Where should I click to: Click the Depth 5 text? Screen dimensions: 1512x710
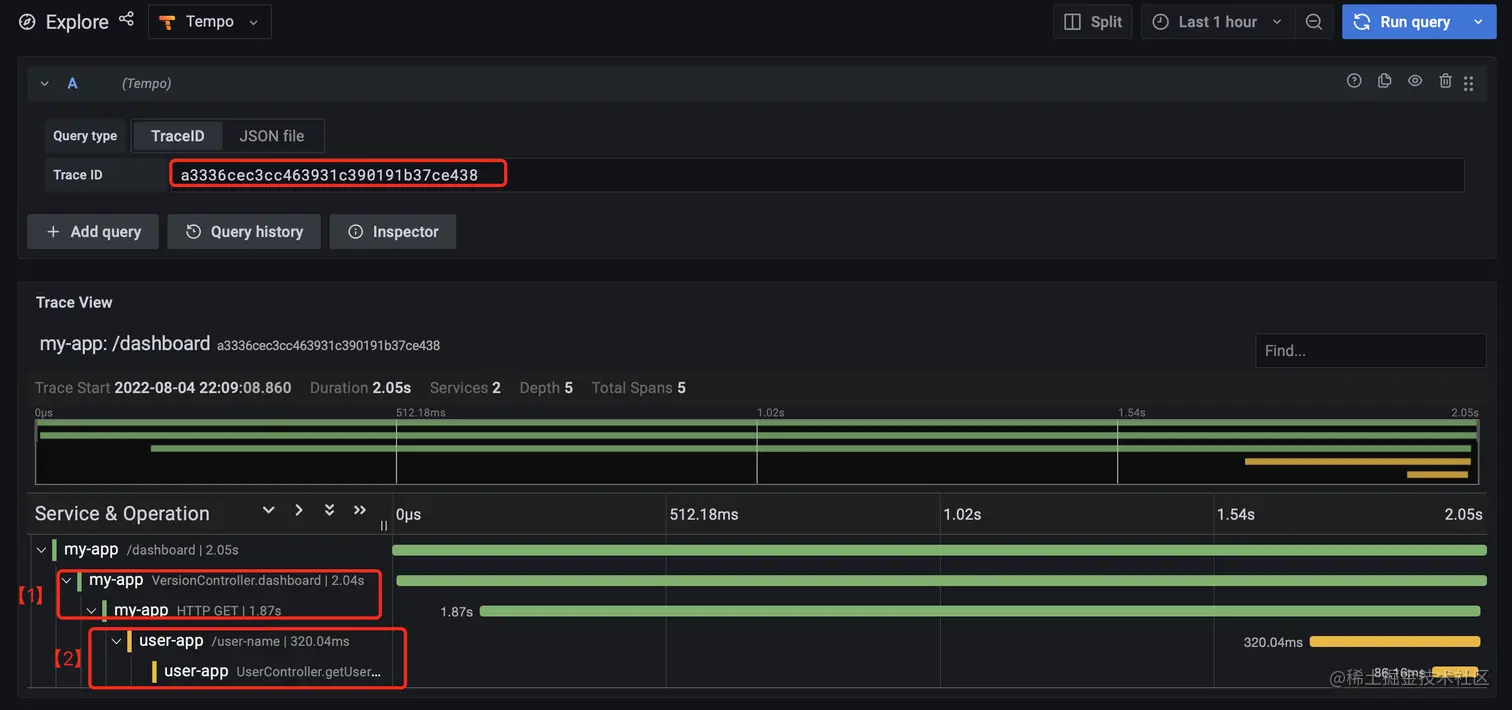[x=546, y=388]
